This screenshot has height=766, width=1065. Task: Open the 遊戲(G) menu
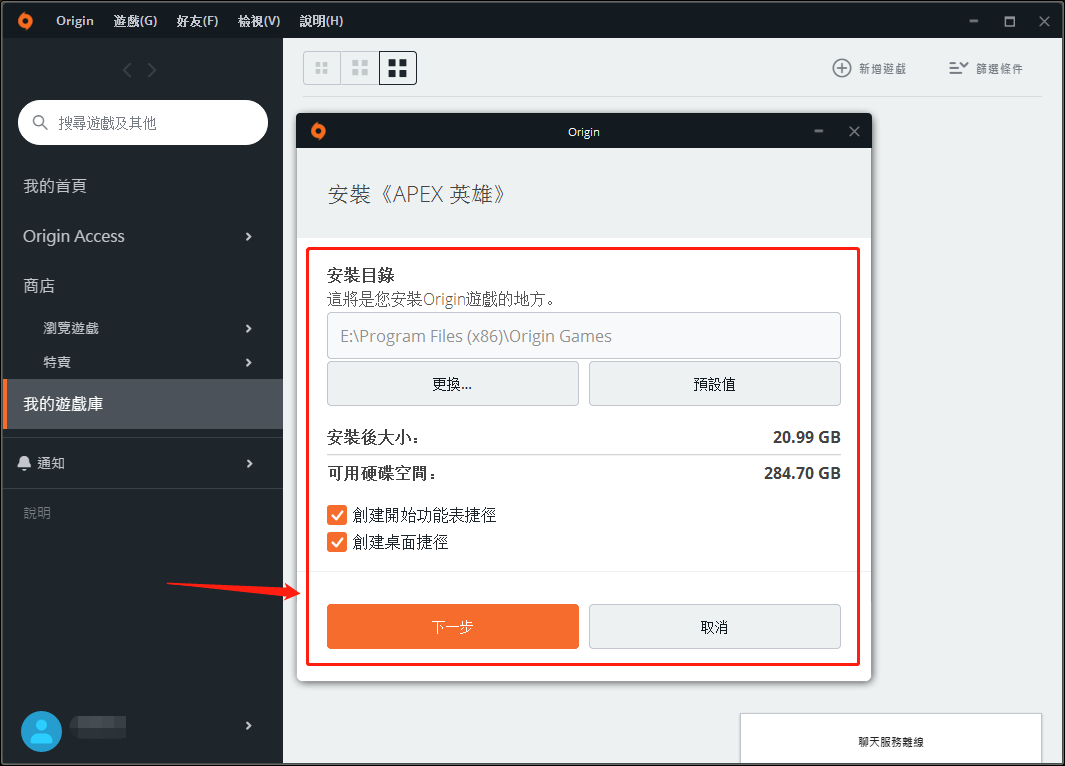click(135, 21)
